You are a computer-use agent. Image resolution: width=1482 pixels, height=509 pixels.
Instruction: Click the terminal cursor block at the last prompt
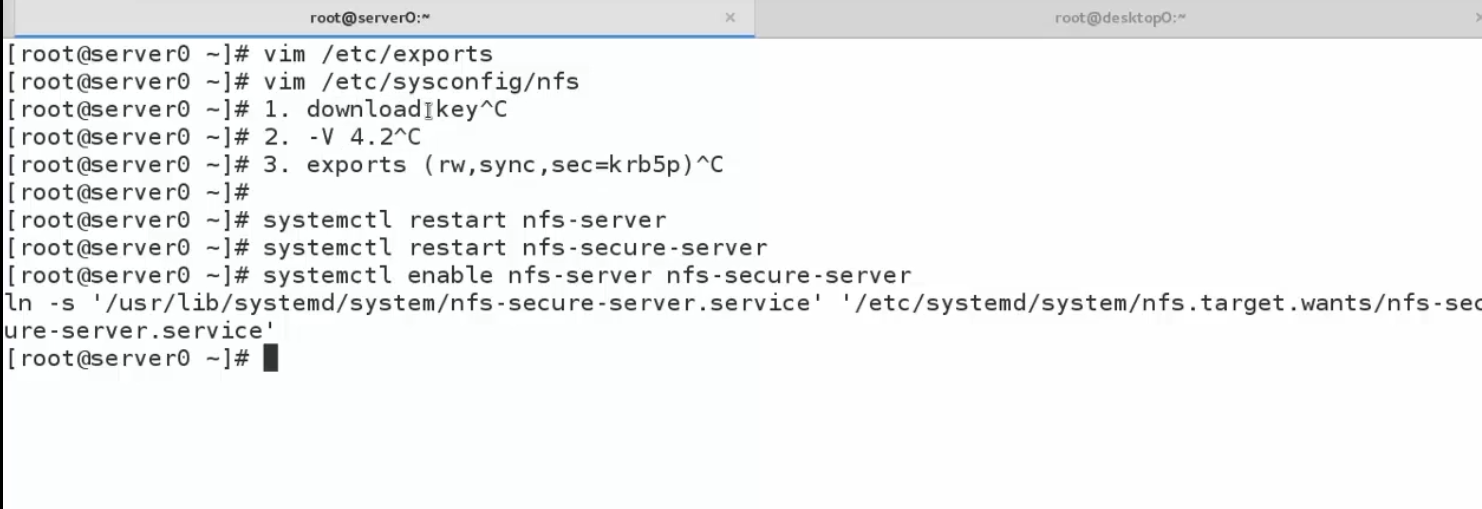(x=270, y=358)
